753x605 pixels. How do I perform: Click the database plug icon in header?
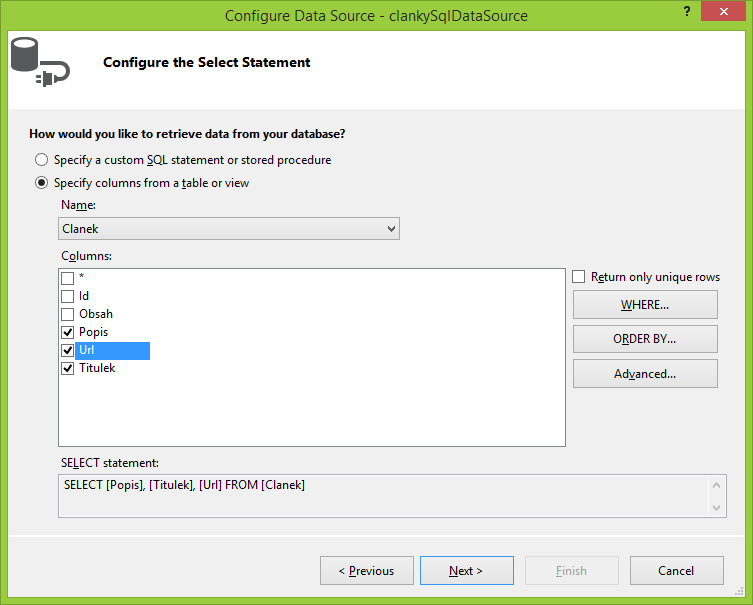40,62
